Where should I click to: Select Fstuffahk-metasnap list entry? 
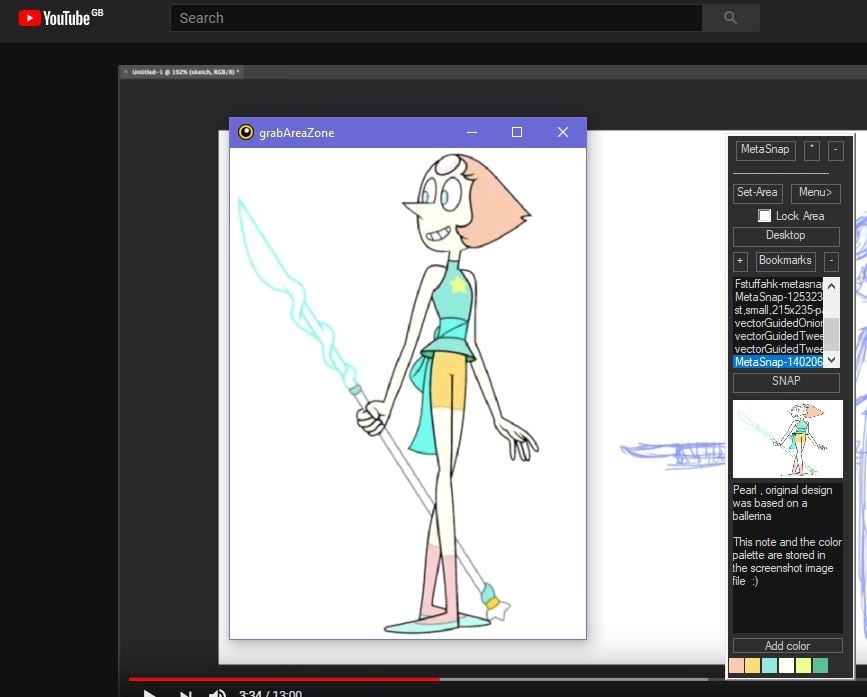click(x=778, y=284)
